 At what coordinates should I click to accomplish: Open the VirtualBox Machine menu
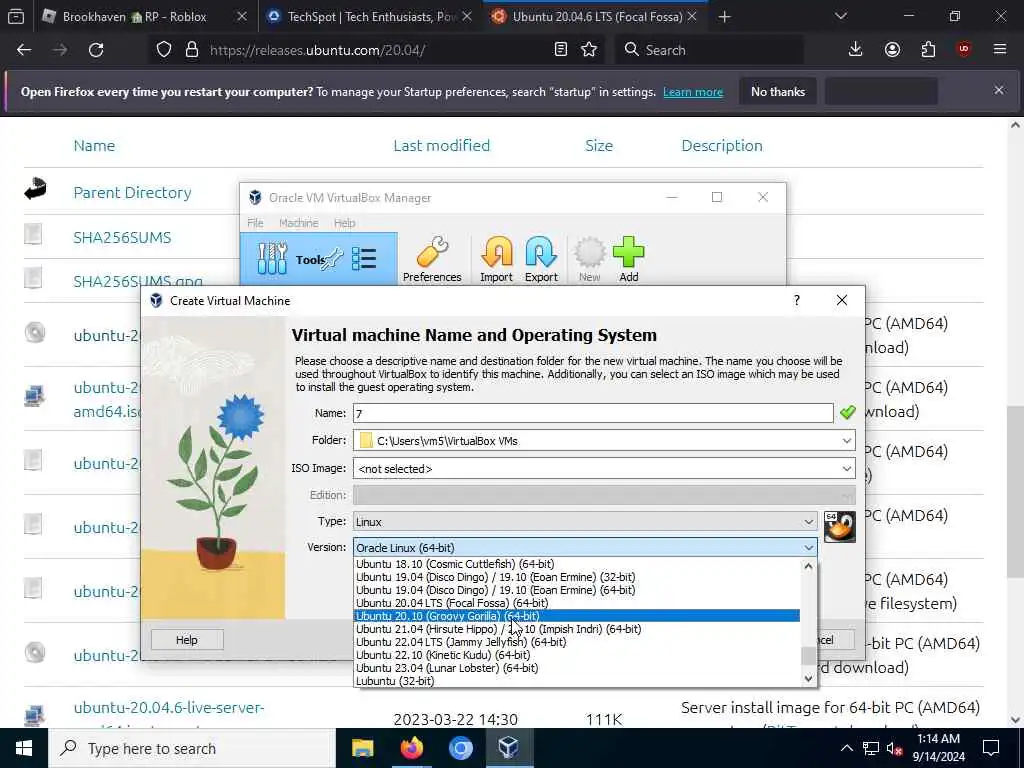coord(298,223)
